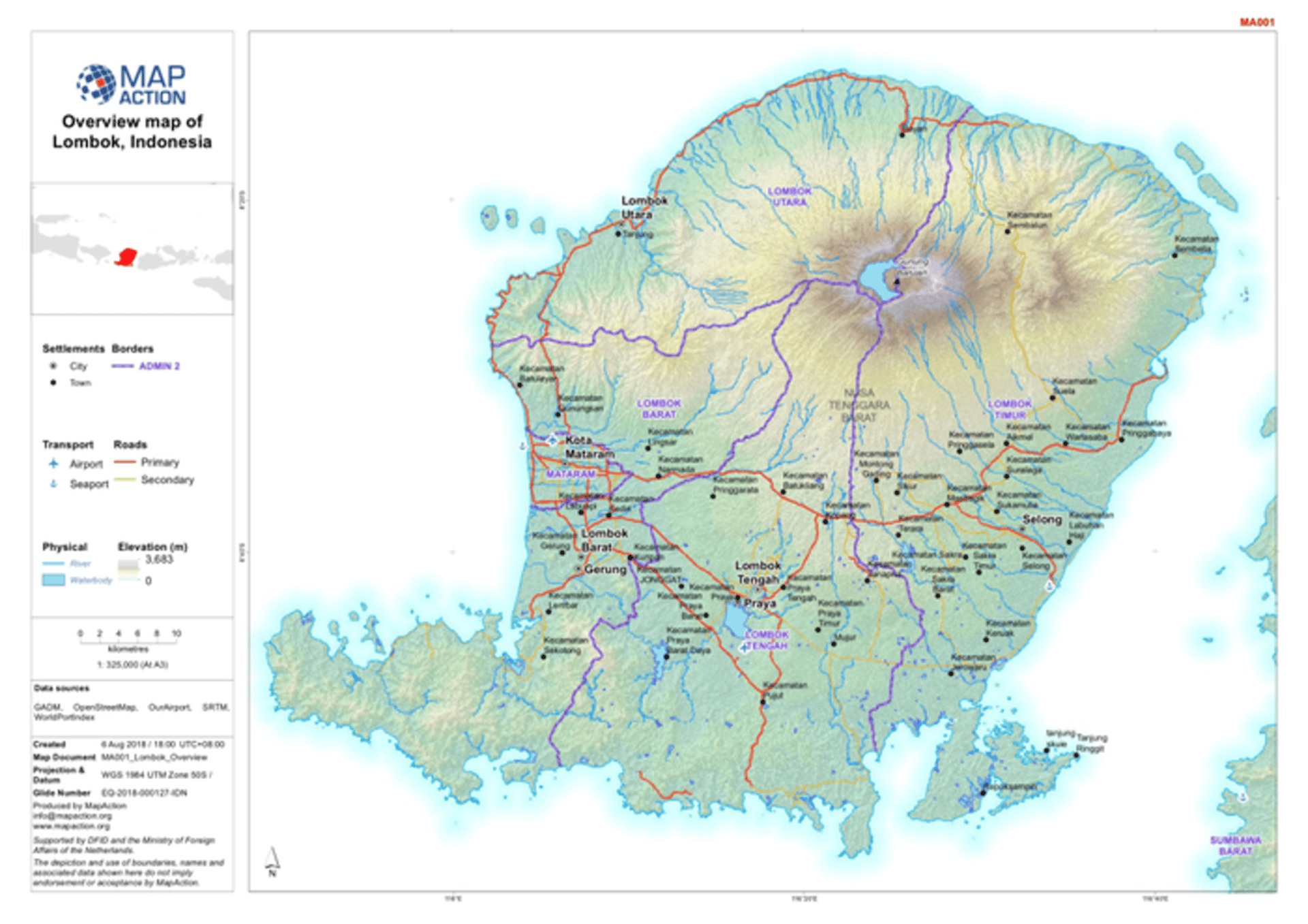Click the red MA001 map code
1308x924 pixels.
pos(1256,22)
